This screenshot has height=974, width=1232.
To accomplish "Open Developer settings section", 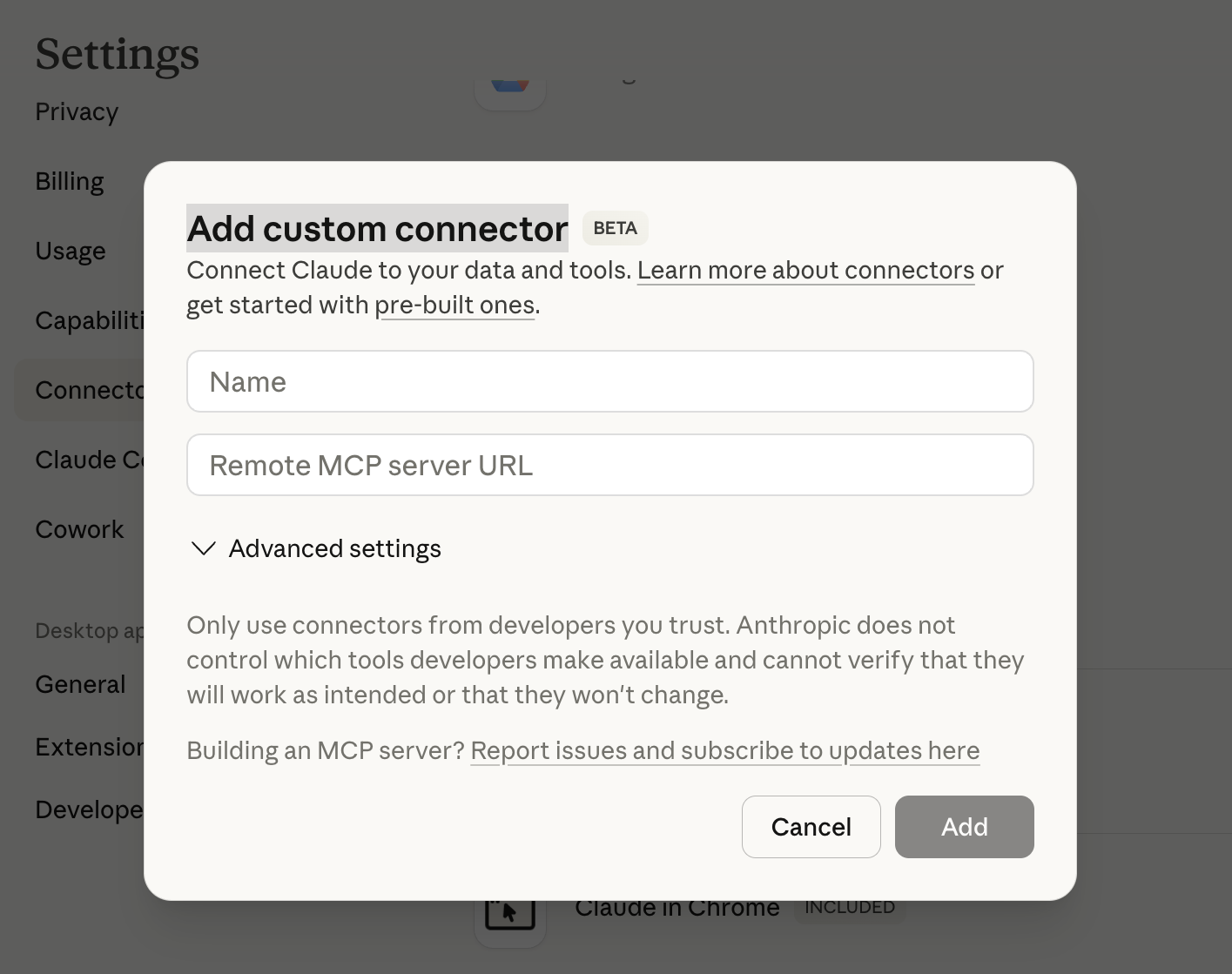I will pos(89,809).
